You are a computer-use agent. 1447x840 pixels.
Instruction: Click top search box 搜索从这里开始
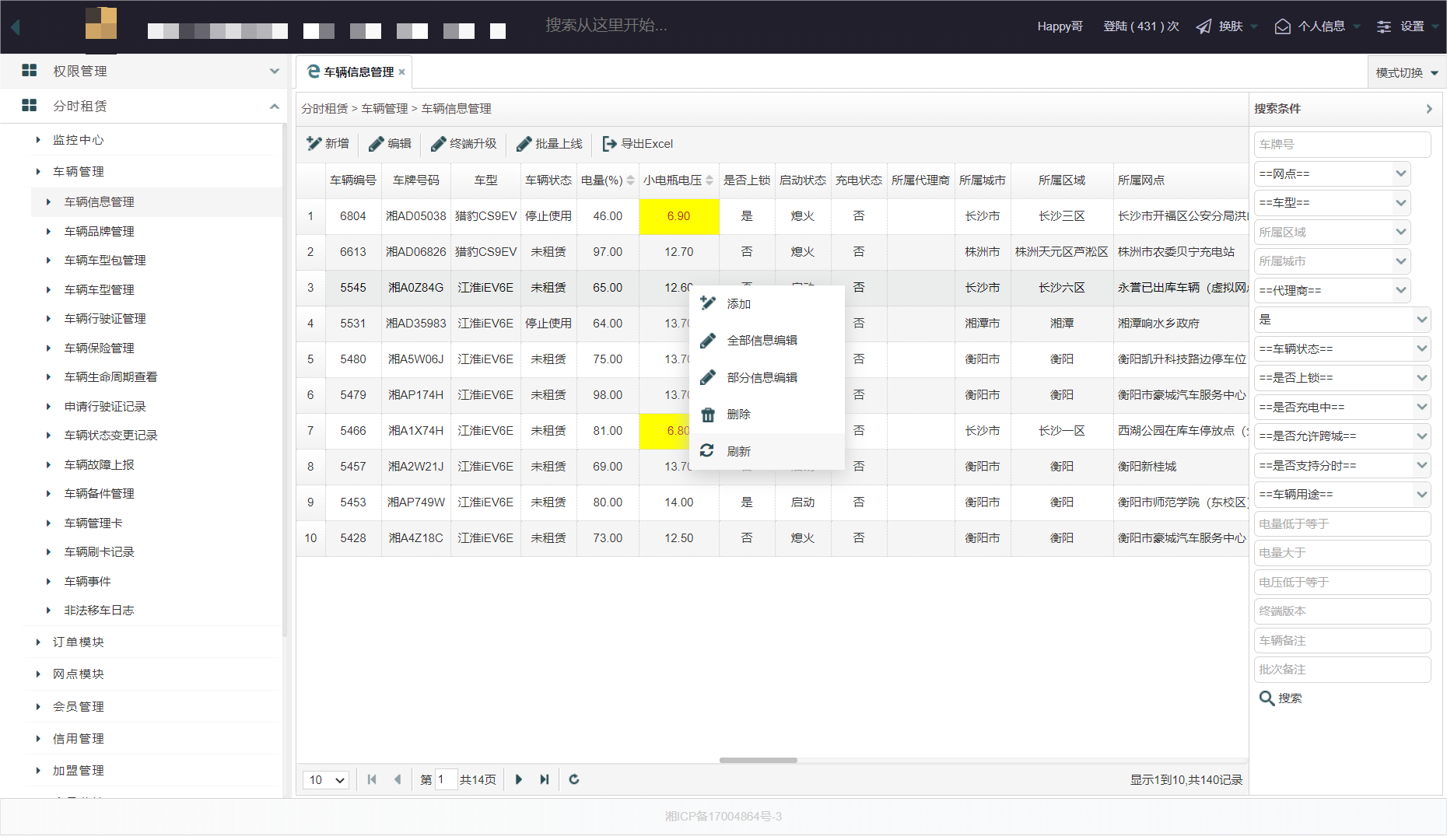(607, 26)
